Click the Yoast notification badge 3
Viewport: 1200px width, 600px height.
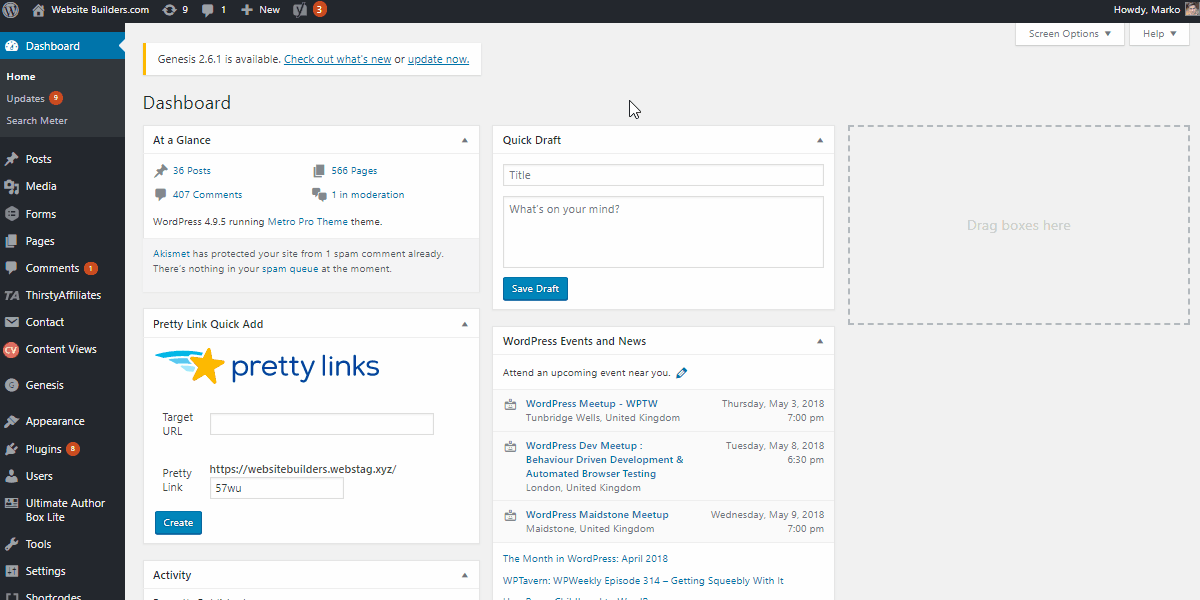(319, 9)
